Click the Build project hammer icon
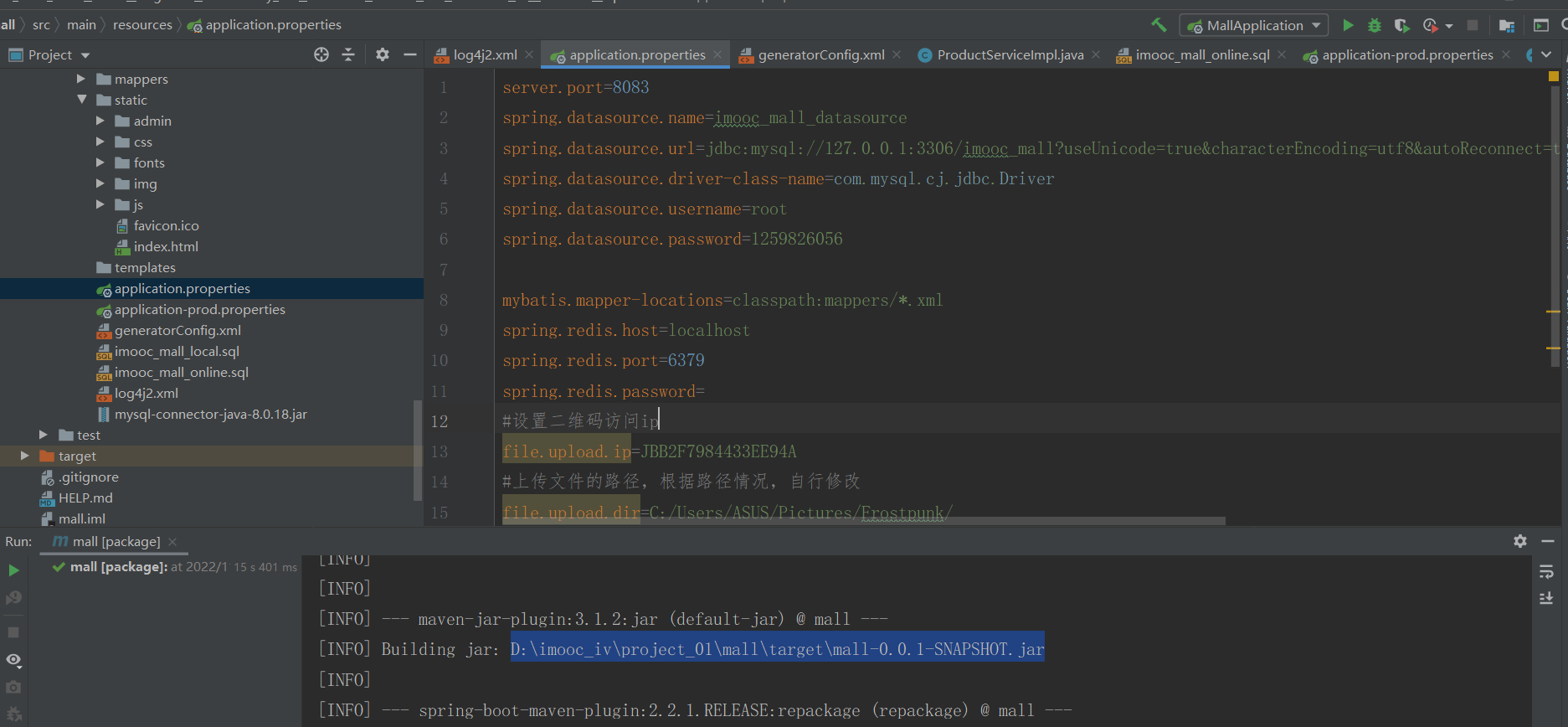The width and height of the screenshot is (1568, 727). click(1159, 25)
